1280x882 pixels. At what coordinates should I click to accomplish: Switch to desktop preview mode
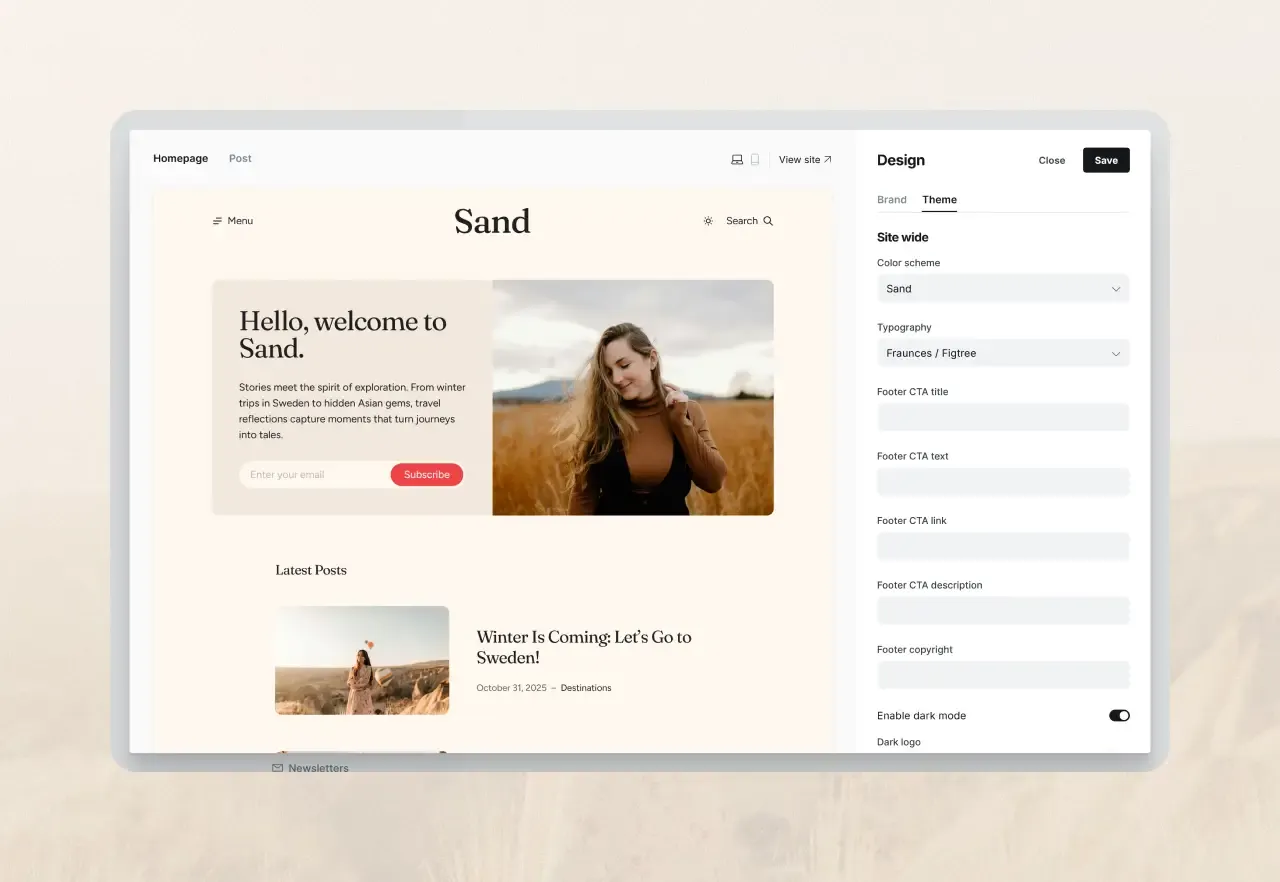pos(737,159)
